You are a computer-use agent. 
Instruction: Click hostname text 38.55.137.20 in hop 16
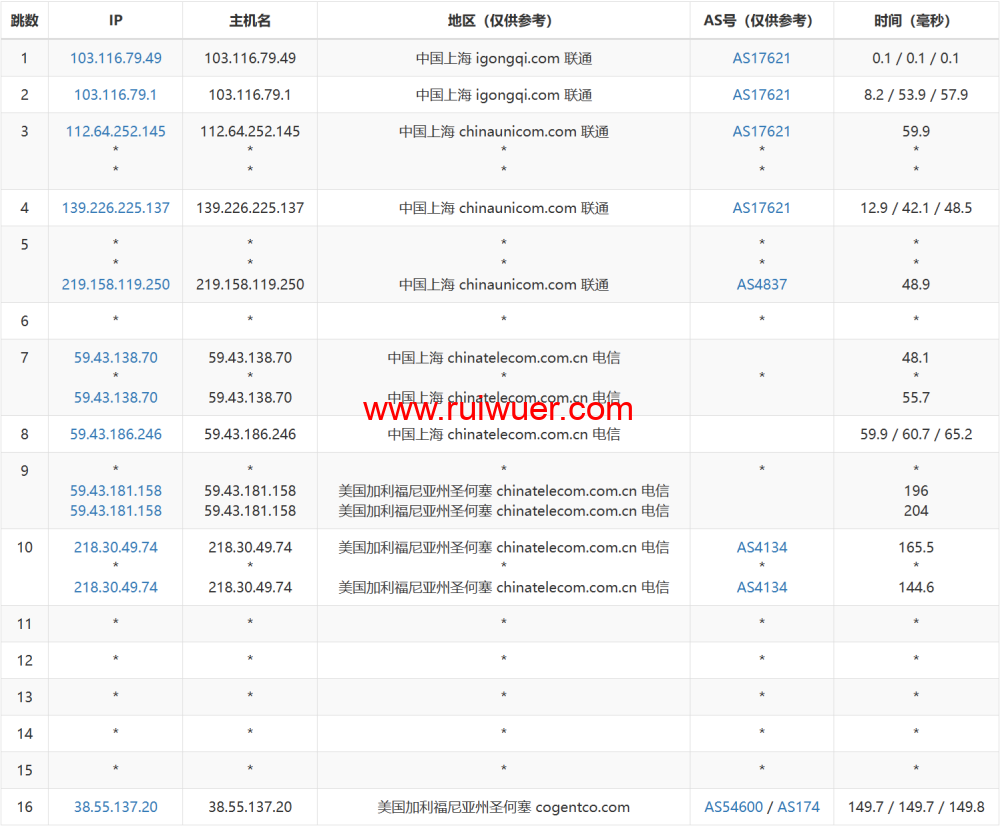(x=250, y=807)
